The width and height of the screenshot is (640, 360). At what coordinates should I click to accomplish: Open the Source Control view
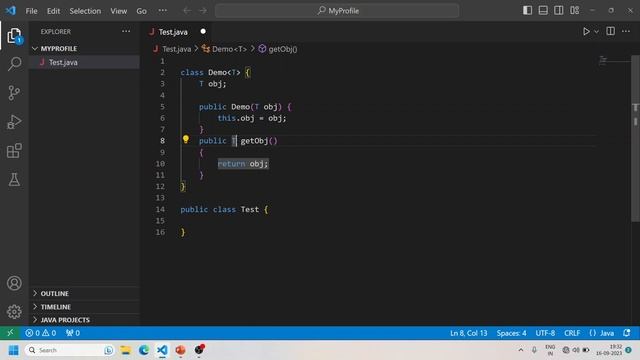pos(14,93)
